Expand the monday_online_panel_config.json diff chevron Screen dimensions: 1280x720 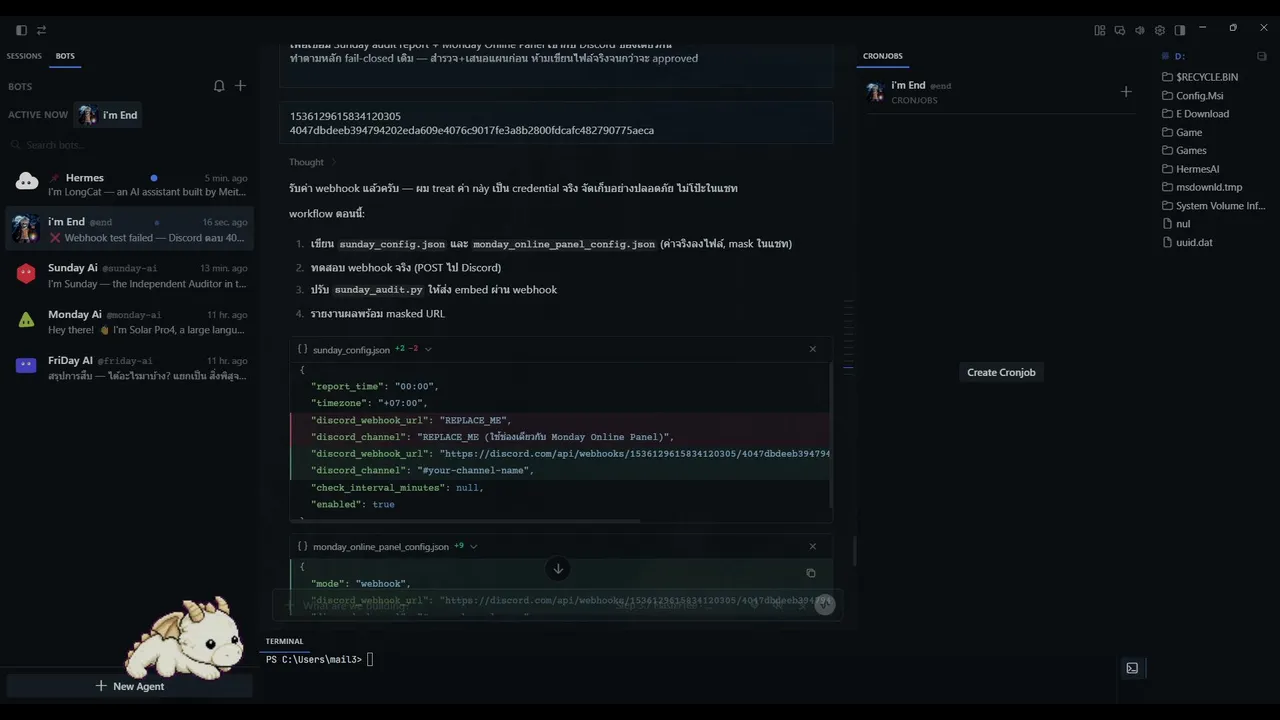(473, 546)
